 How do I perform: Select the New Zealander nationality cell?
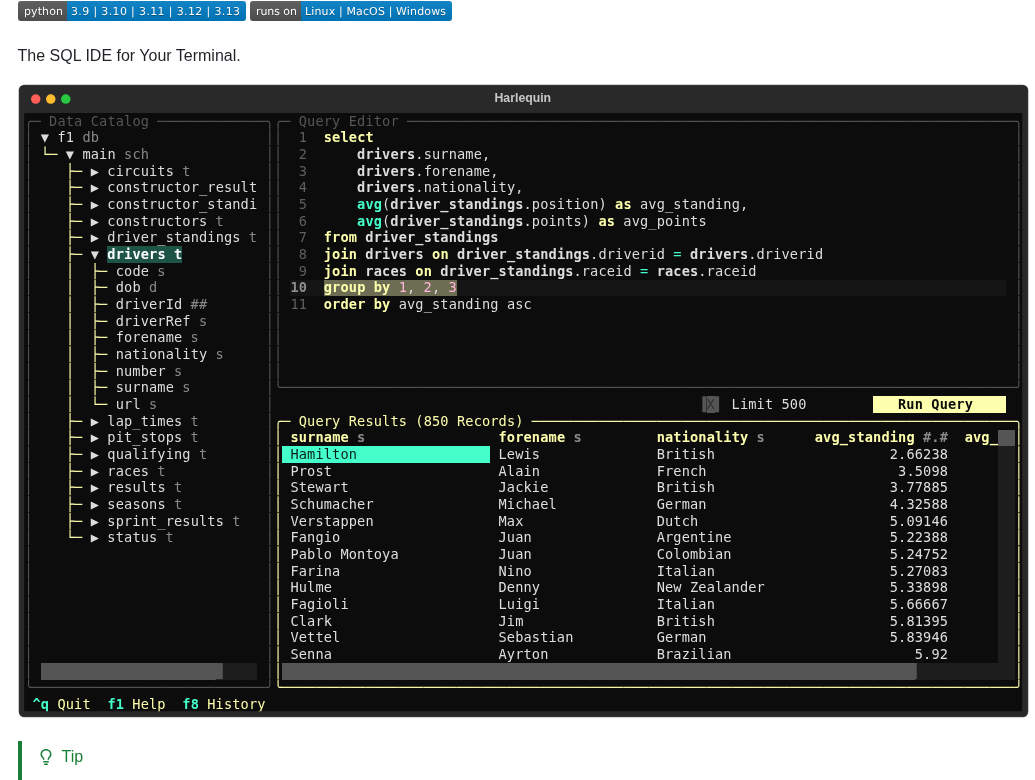coord(710,587)
